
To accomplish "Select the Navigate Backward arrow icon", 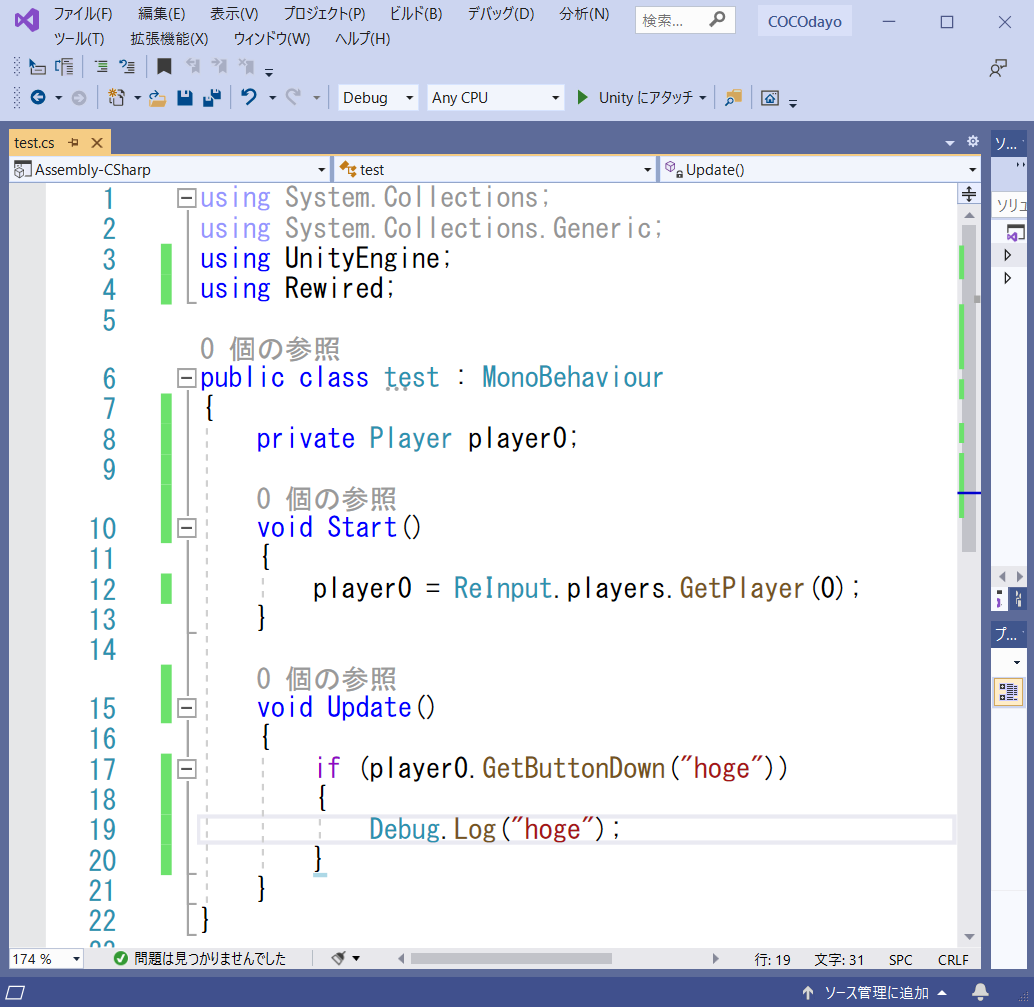I will 38,97.
